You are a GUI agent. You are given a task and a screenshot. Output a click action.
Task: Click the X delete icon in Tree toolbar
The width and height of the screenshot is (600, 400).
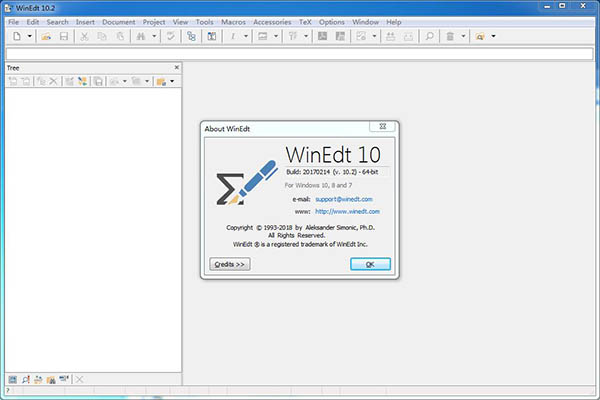(x=54, y=81)
